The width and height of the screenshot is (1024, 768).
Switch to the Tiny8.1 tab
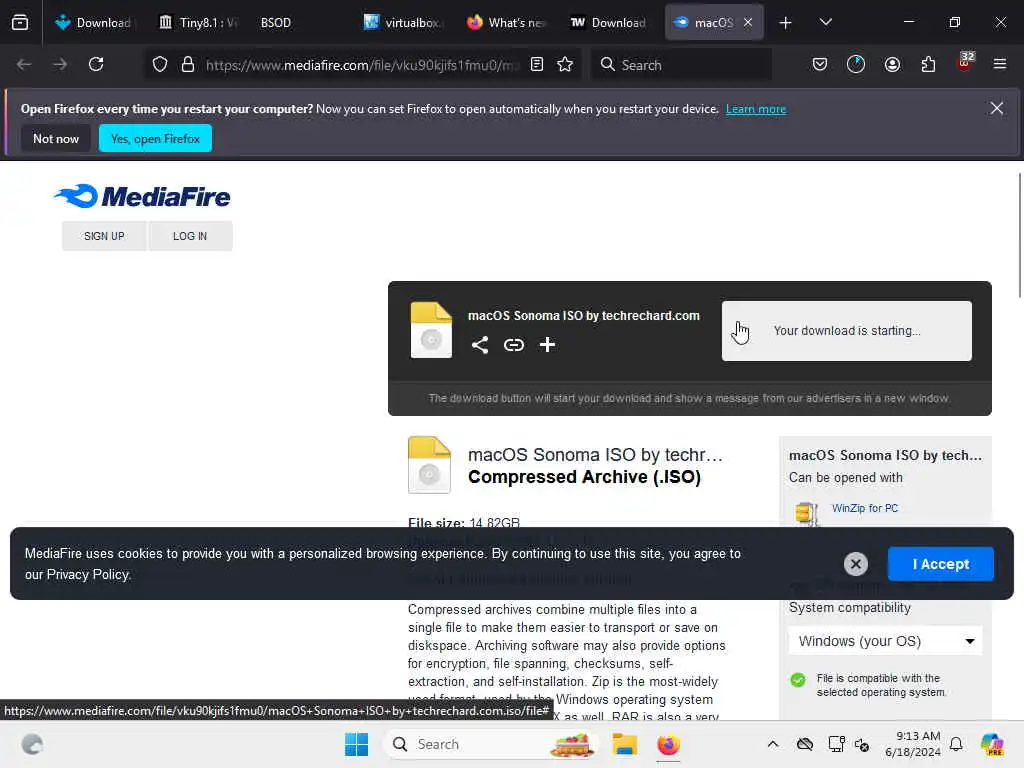[x=199, y=23]
